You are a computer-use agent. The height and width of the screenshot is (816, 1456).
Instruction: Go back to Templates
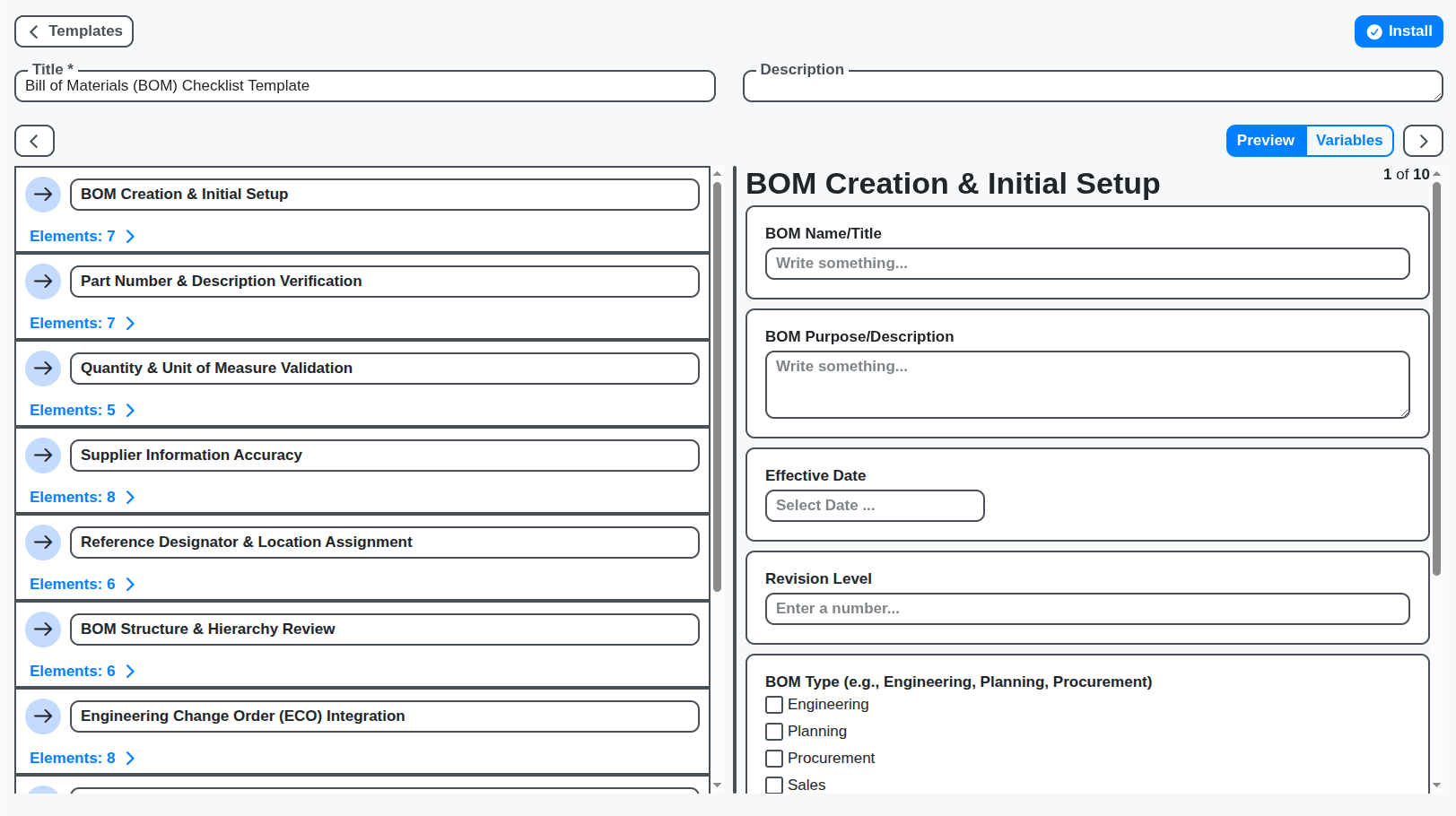(74, 30)
